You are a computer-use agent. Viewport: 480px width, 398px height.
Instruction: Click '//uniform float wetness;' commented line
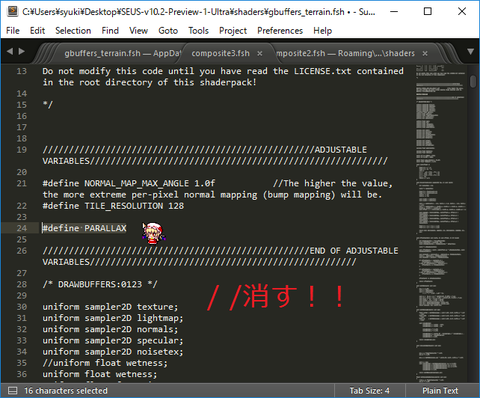[x=105, y=363]
